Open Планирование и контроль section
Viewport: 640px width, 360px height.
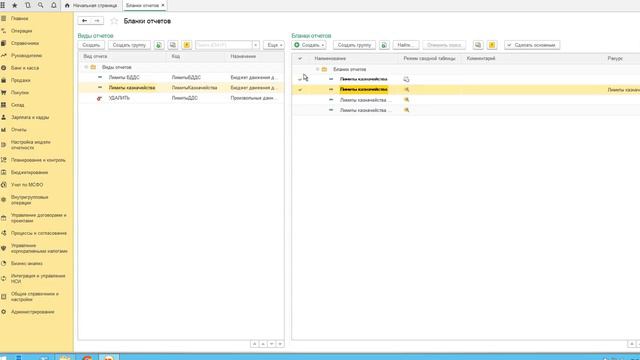click(38, 160)
